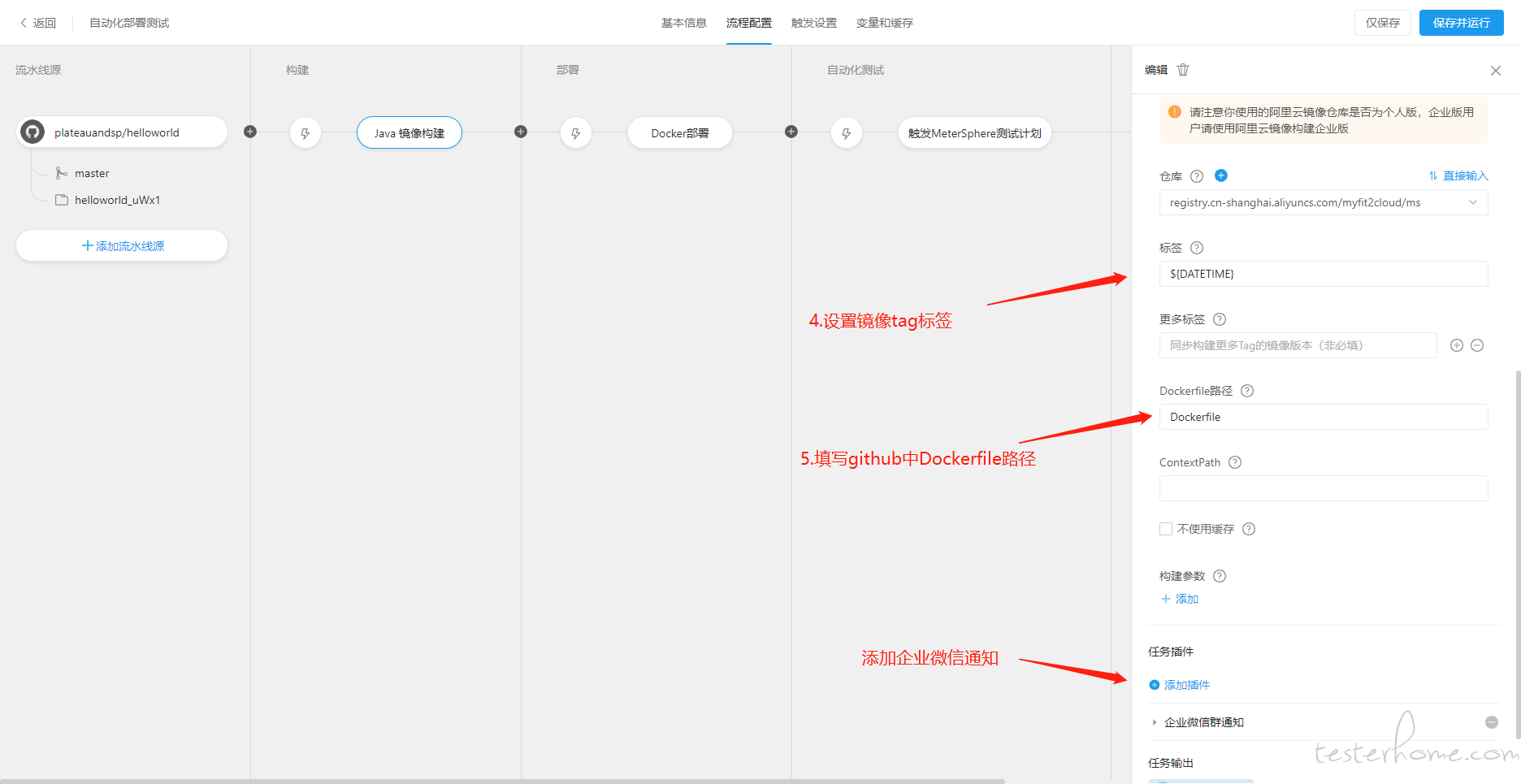This screenshot has width=1521, height=784.
Task: Switch to 直接输入 mode
Action: point(1458,175)
